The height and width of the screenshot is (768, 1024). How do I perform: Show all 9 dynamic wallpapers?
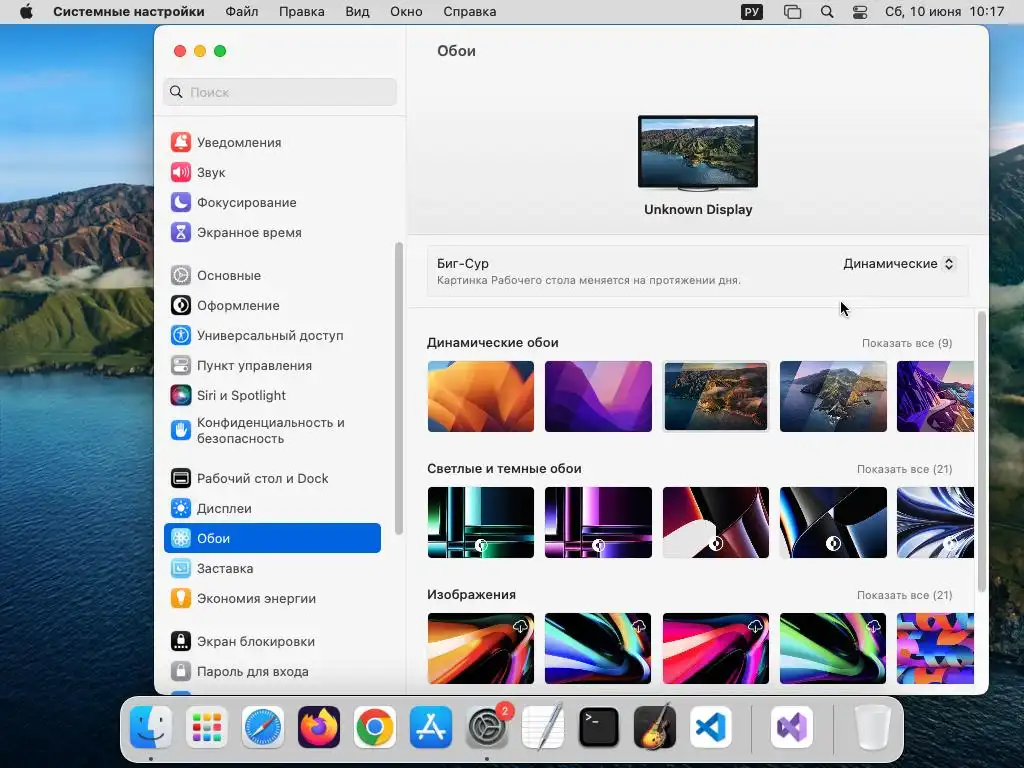(907, 344)
